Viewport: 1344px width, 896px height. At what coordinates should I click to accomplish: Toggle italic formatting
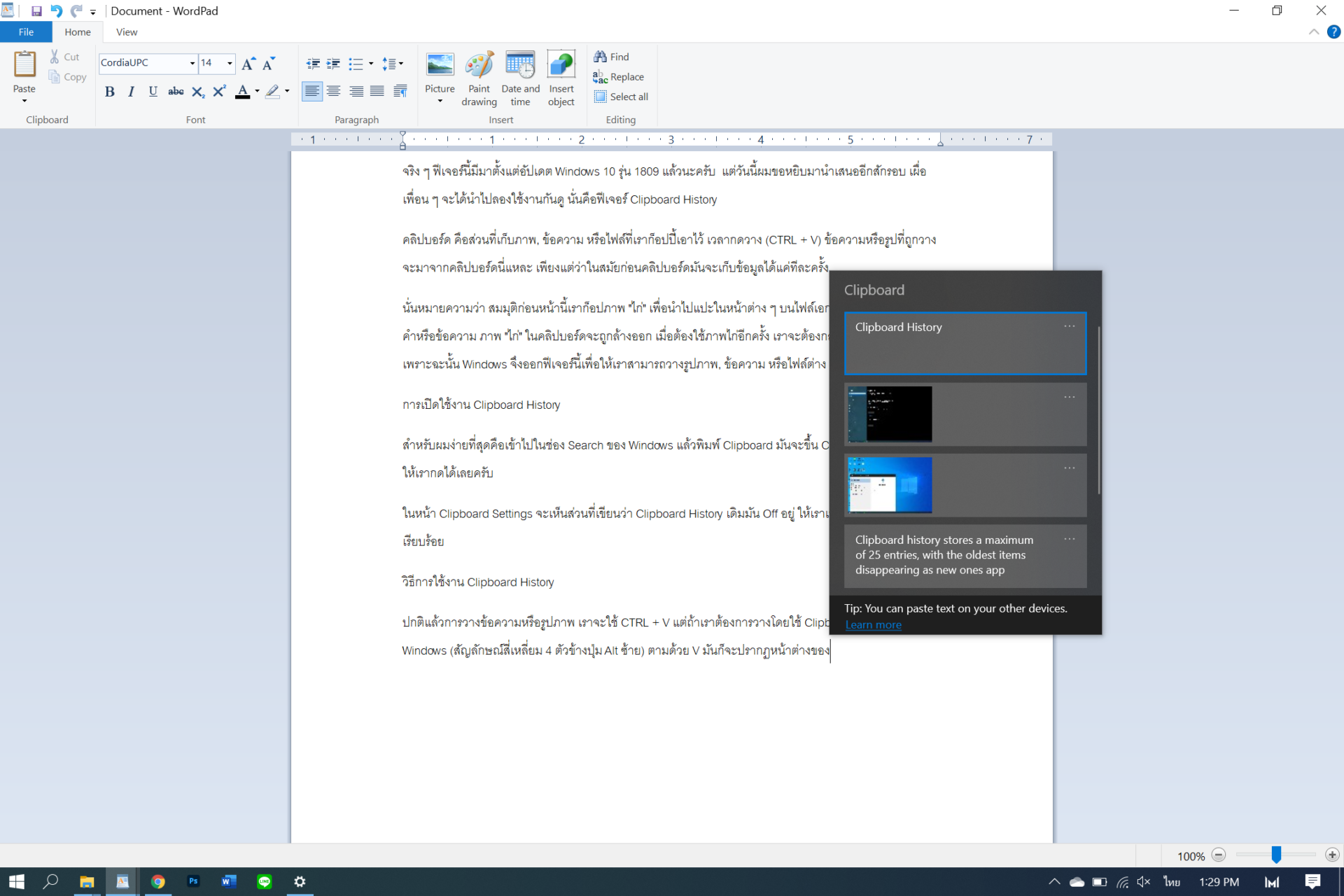[x=131, y=91]
